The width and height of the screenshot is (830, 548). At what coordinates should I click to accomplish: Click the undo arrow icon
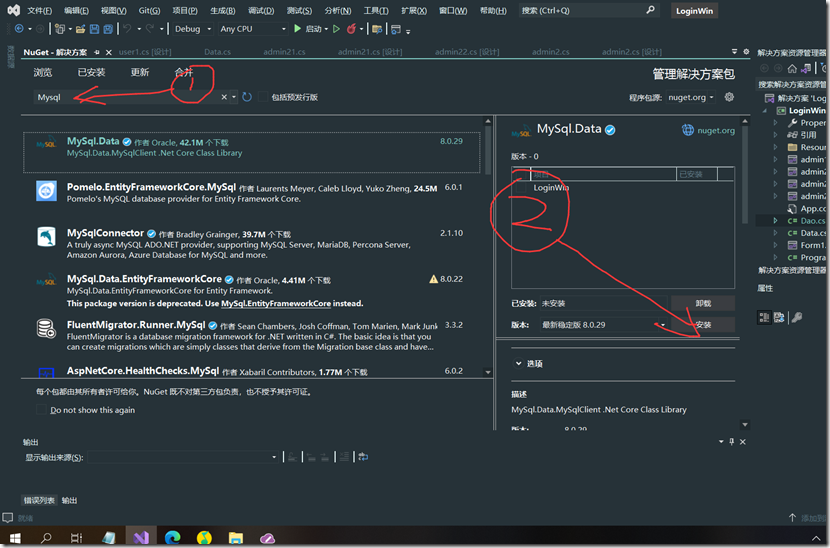(x=127, y=29)
